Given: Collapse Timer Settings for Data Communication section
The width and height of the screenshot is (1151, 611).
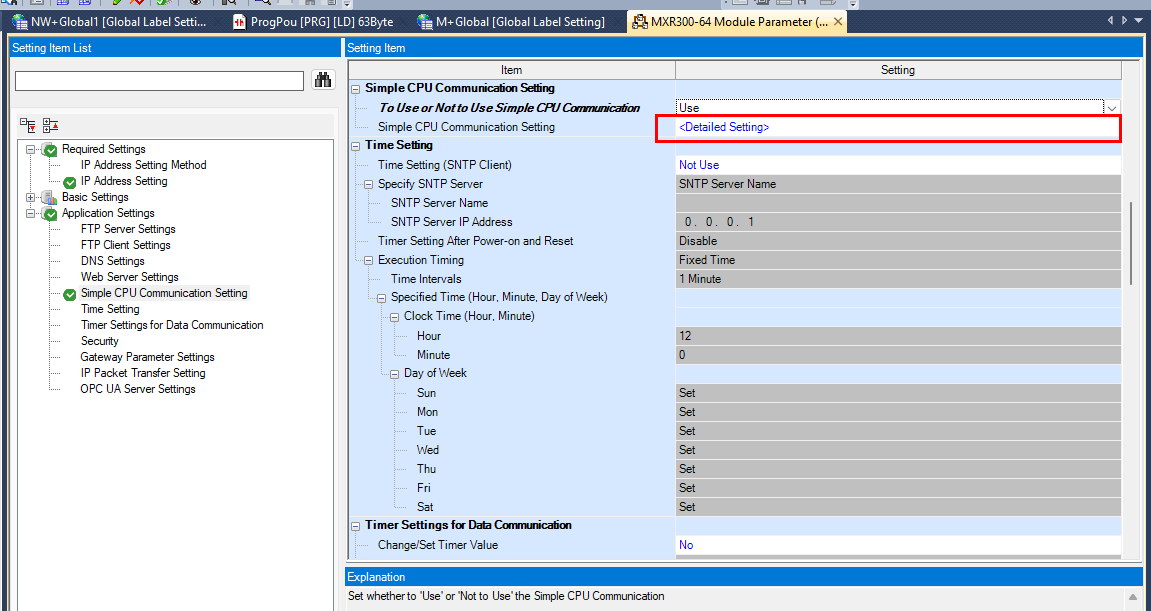Looking at the screenshot, I should [356, 526].
